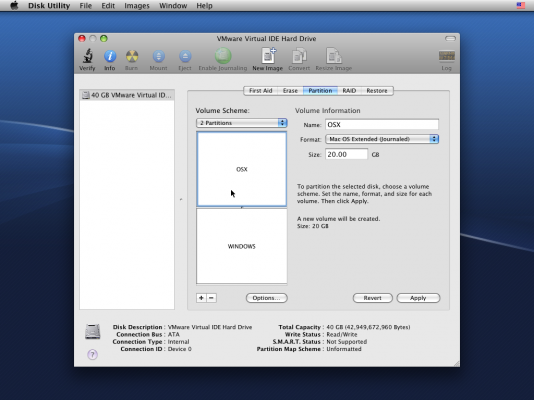534x400 pixels.
Task: Switch to the First Aid tab
Action: pos(261,91)
